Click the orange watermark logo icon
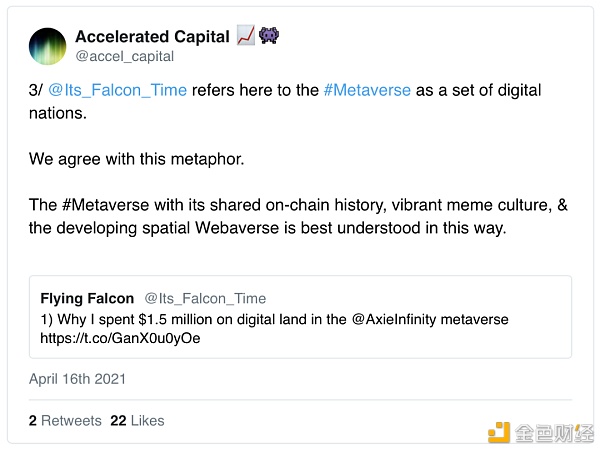Image resolution: width=600 pixels, height=449 pixels. [498, 432]
